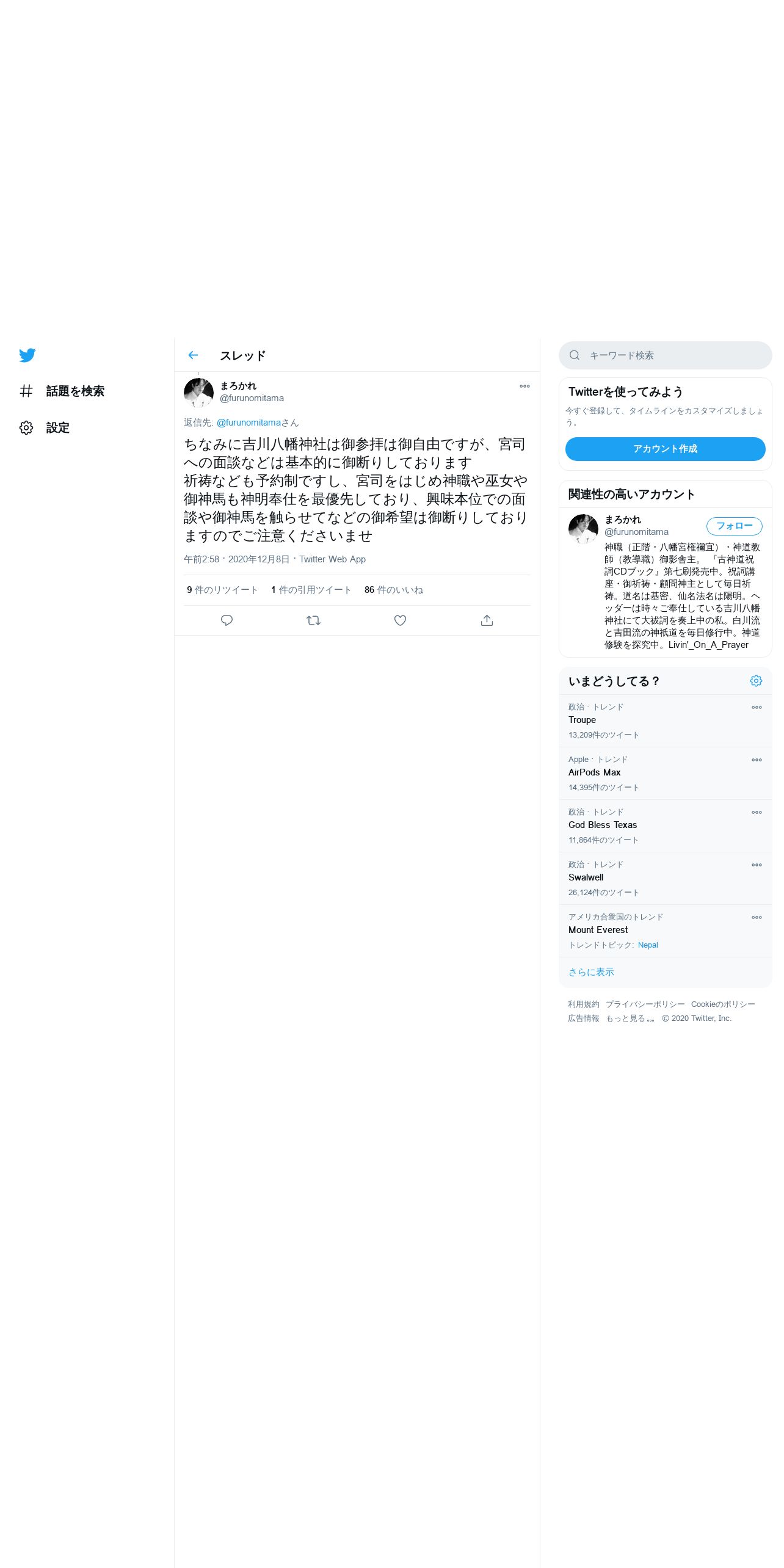
Task: Open the まろかれ profile avatar in the tweet
Action: point(198,393)
